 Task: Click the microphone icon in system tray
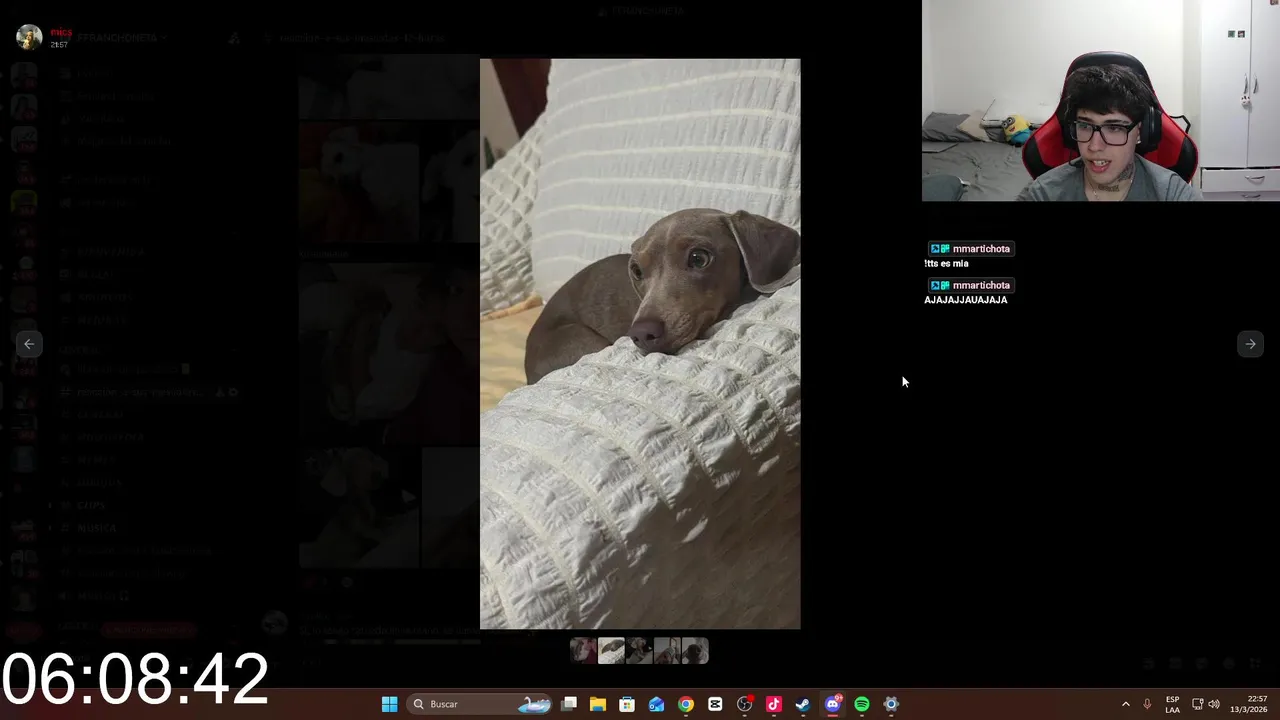pos(1147,704)
